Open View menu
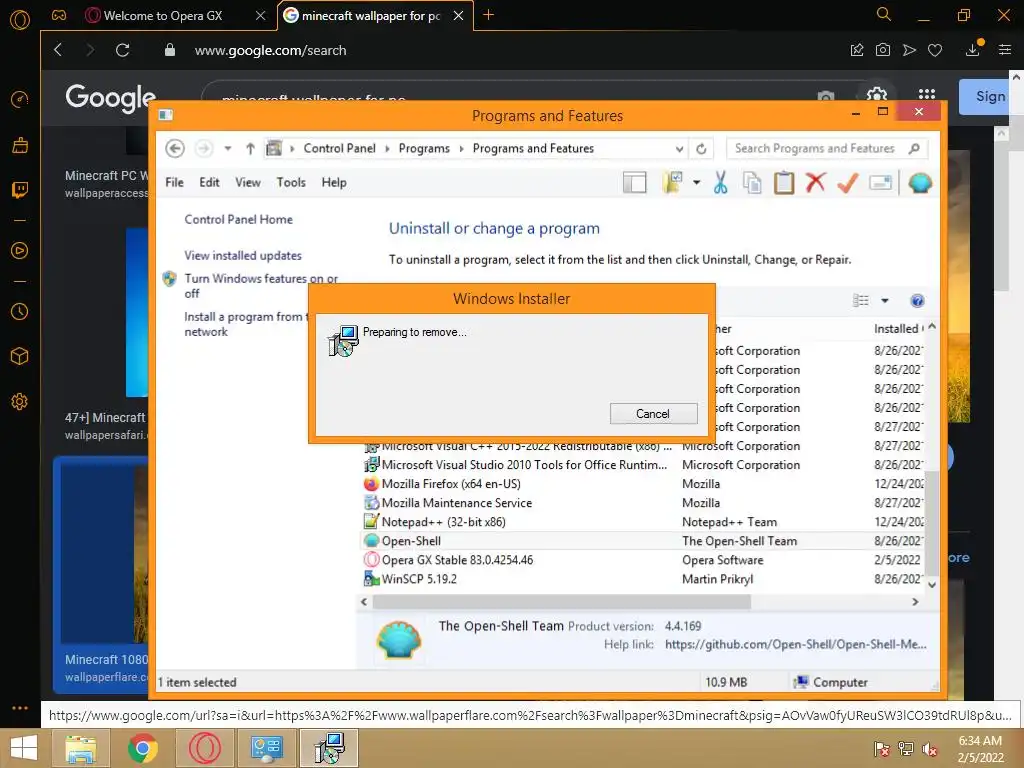 (248, 182)
